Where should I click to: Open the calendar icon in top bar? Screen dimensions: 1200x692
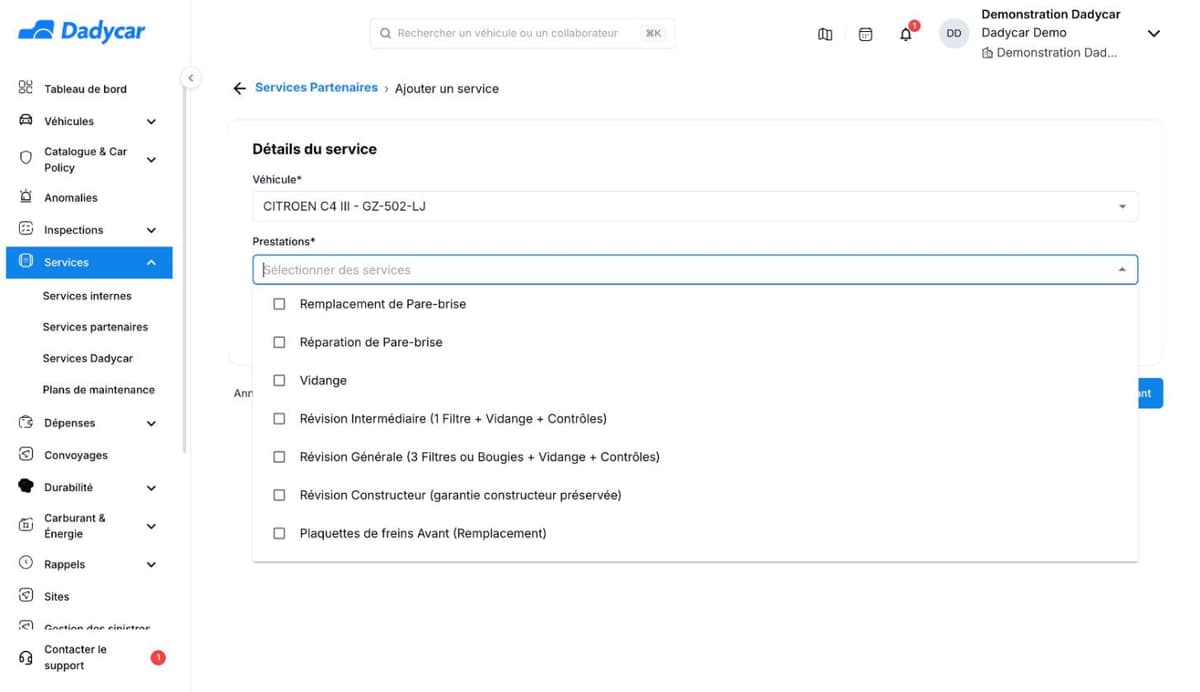[x=866, y=34]
